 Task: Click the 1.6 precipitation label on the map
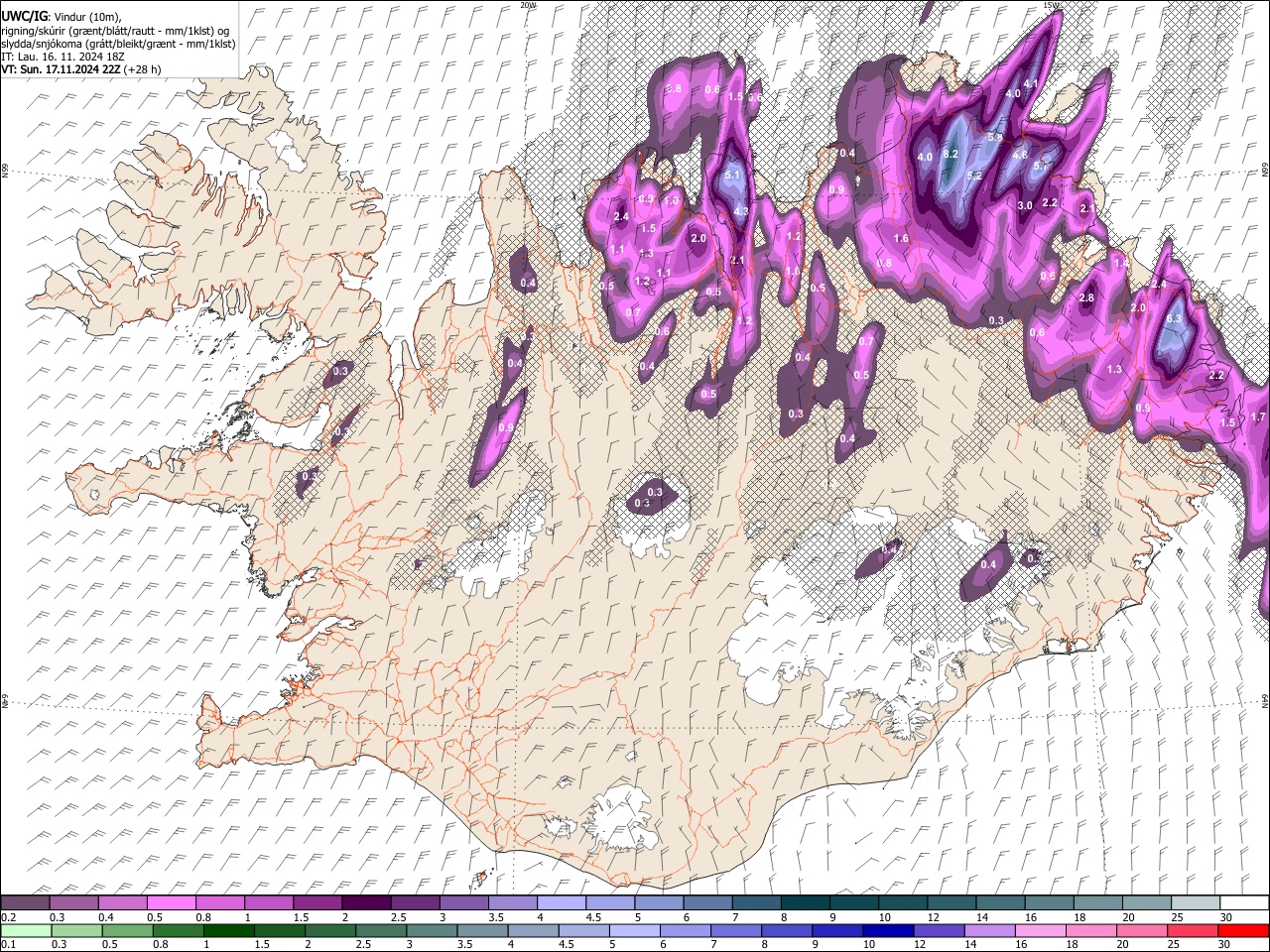pos(901,239)
